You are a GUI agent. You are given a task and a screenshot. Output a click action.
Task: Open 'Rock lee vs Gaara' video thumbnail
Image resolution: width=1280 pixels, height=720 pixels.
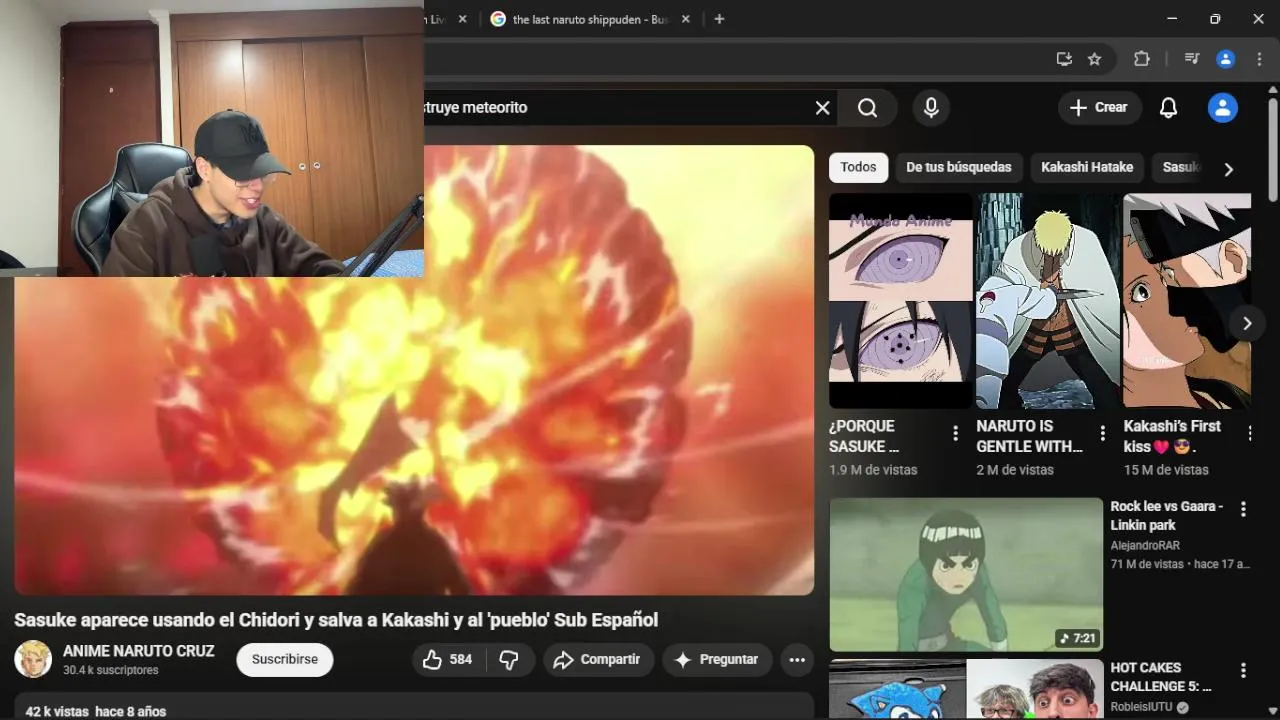[x=966, y=575]
